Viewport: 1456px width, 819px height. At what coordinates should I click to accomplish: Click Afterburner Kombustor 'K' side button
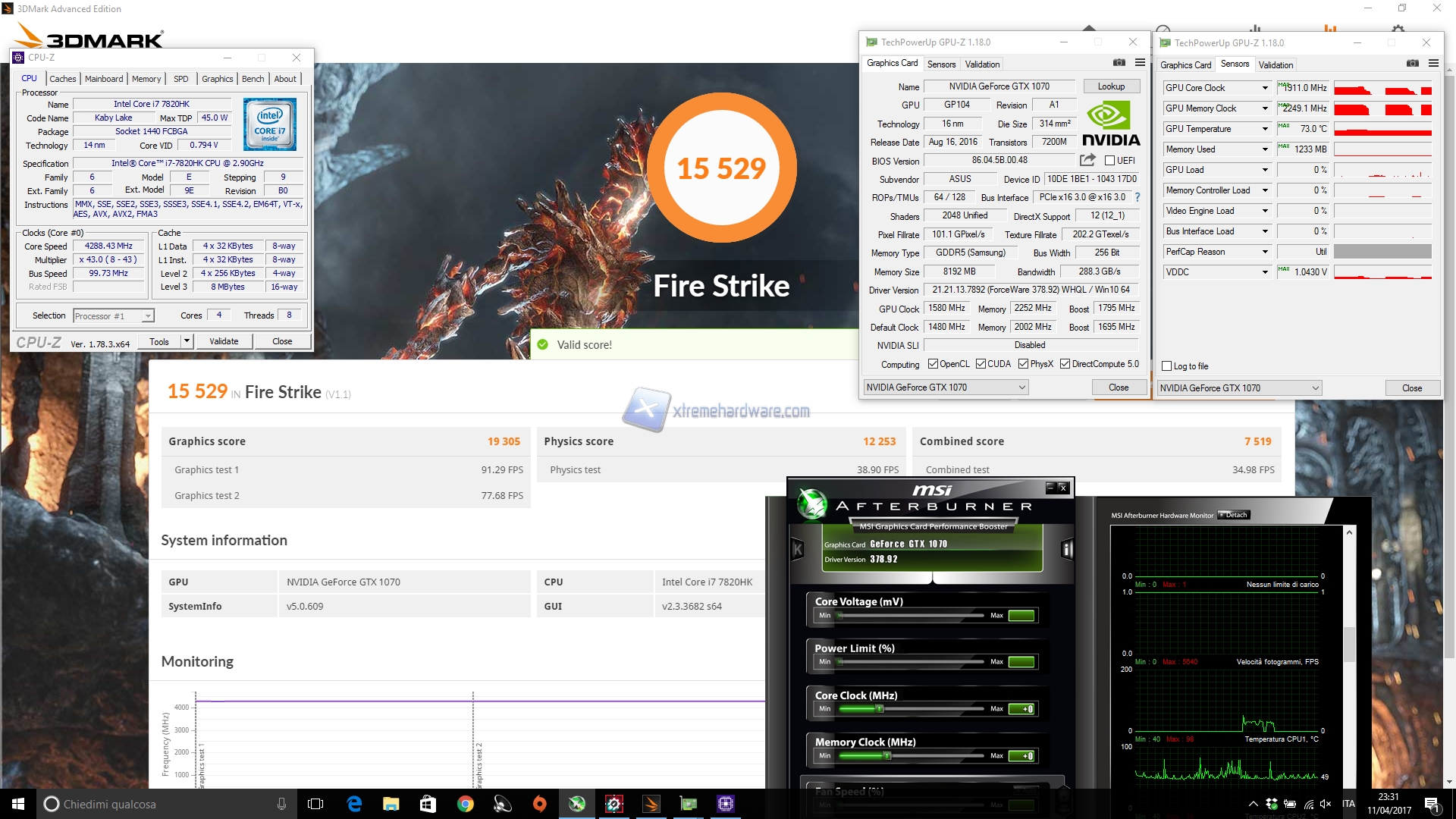point(798,549)
